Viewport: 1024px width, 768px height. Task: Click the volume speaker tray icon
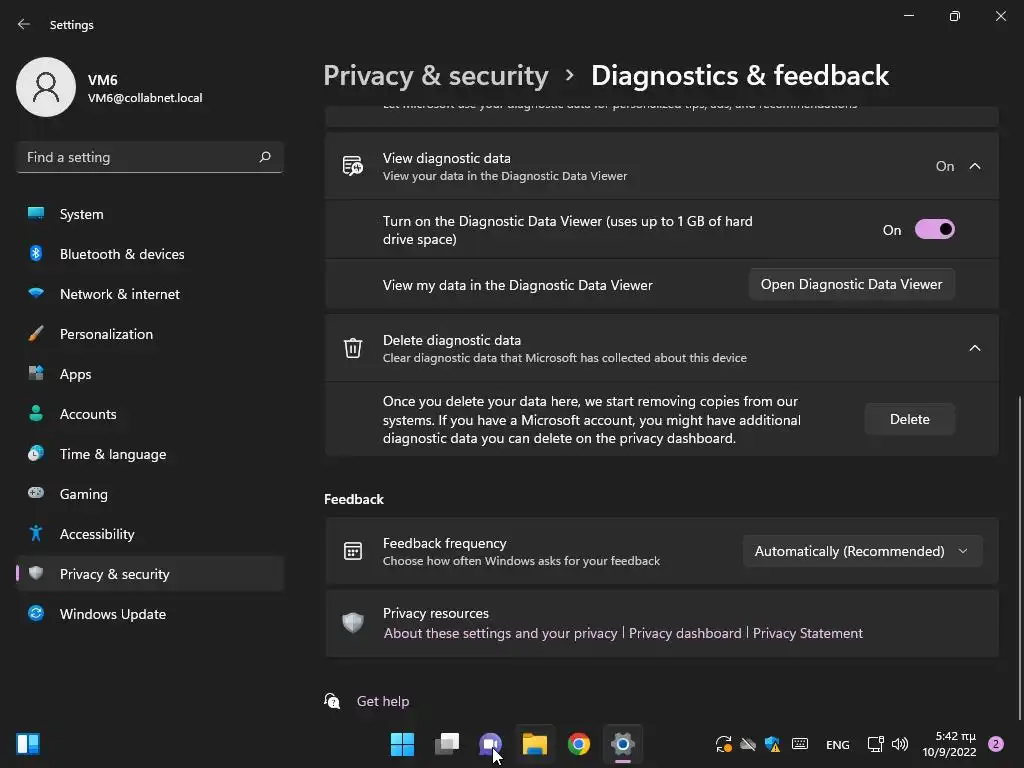click(900, 744)
